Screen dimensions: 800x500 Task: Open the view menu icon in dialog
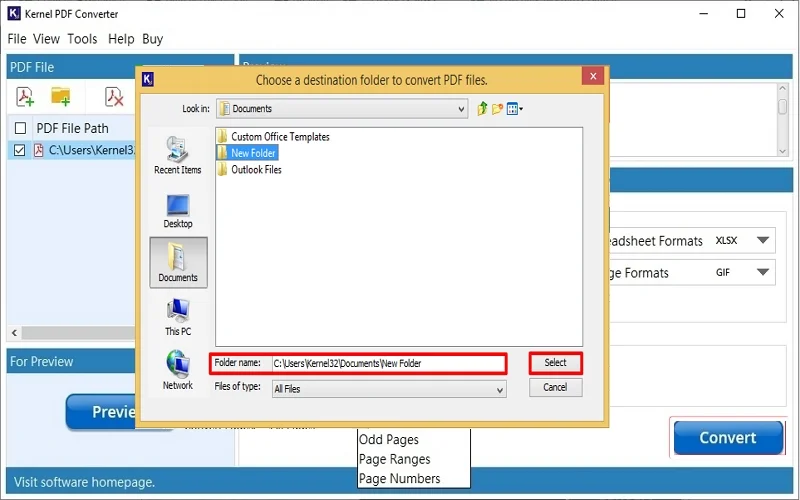tap(514, 109)
